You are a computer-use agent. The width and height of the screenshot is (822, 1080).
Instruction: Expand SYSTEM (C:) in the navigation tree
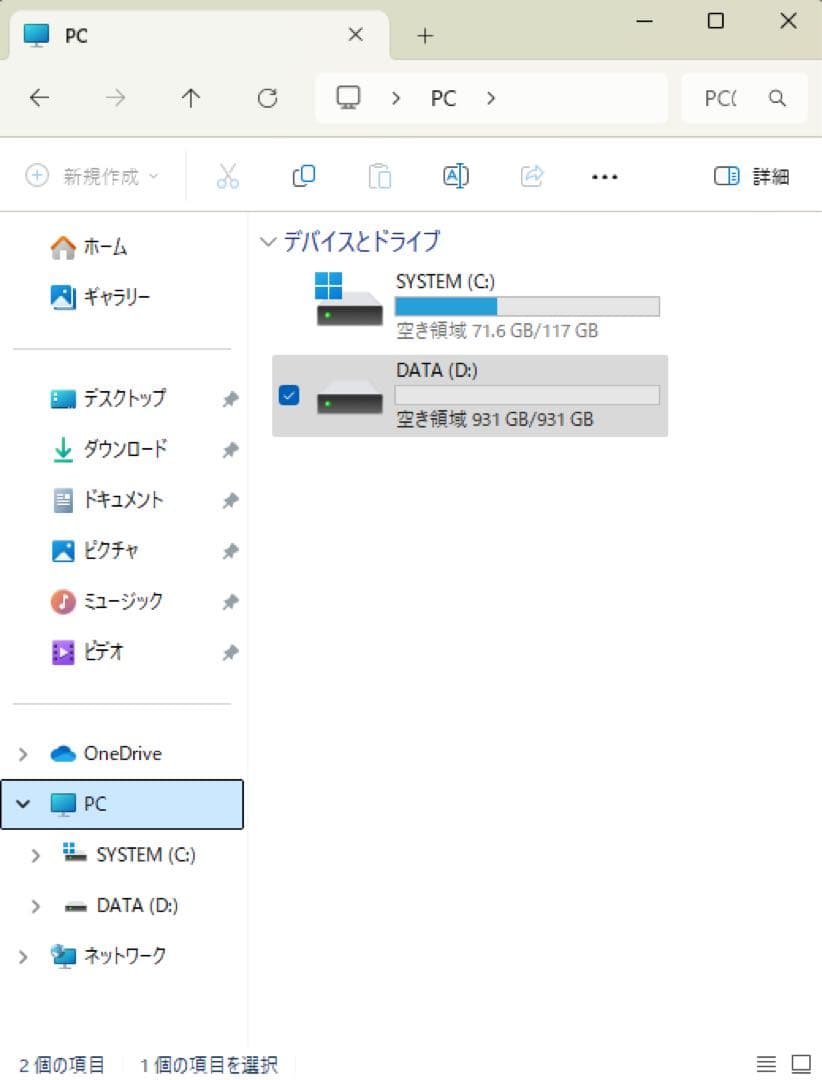37,855
